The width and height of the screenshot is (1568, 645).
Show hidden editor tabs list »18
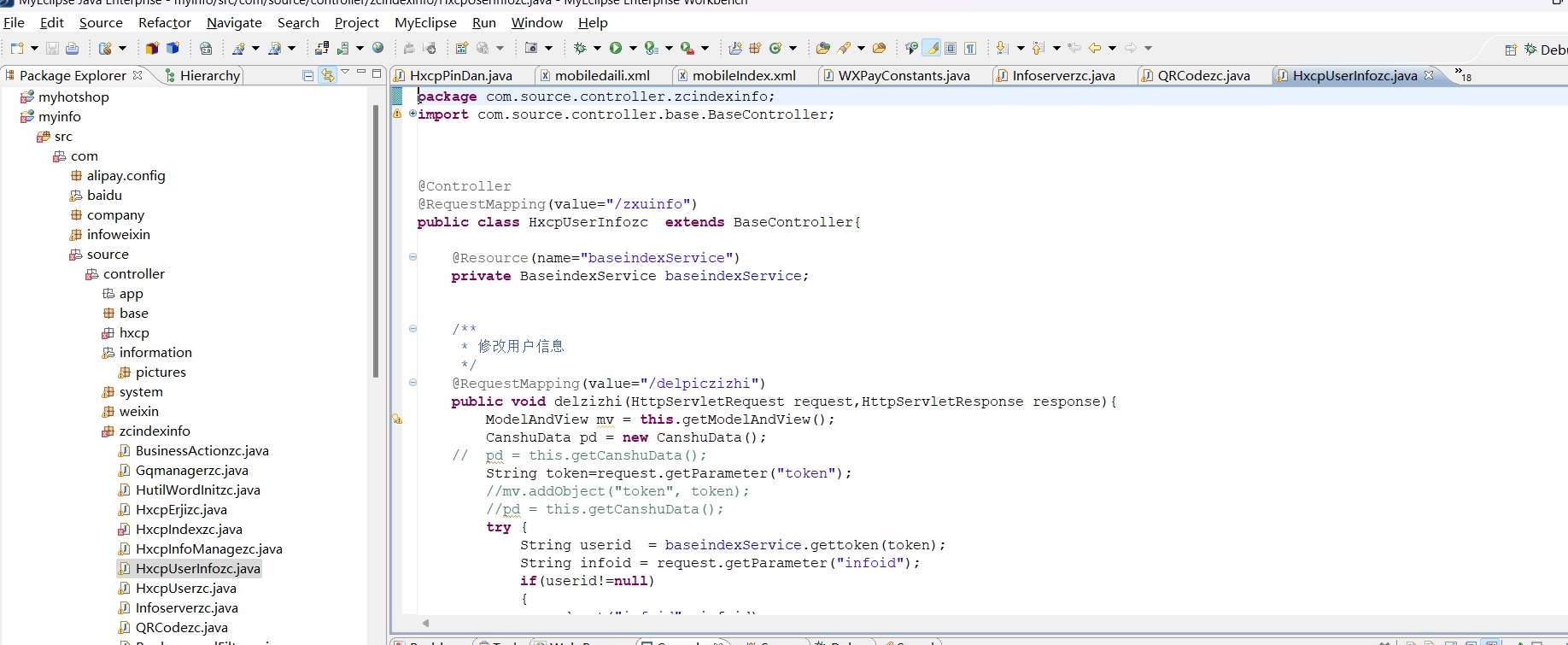coord(1463,75)
